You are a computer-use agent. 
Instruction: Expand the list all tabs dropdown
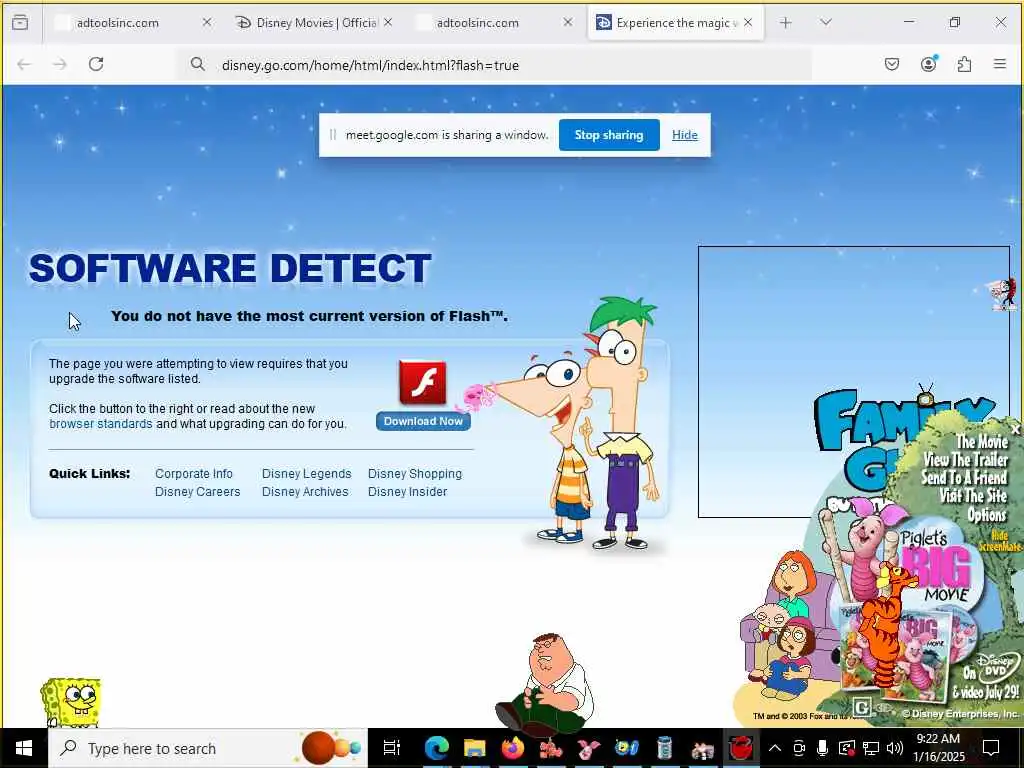[x=826, y=23]
